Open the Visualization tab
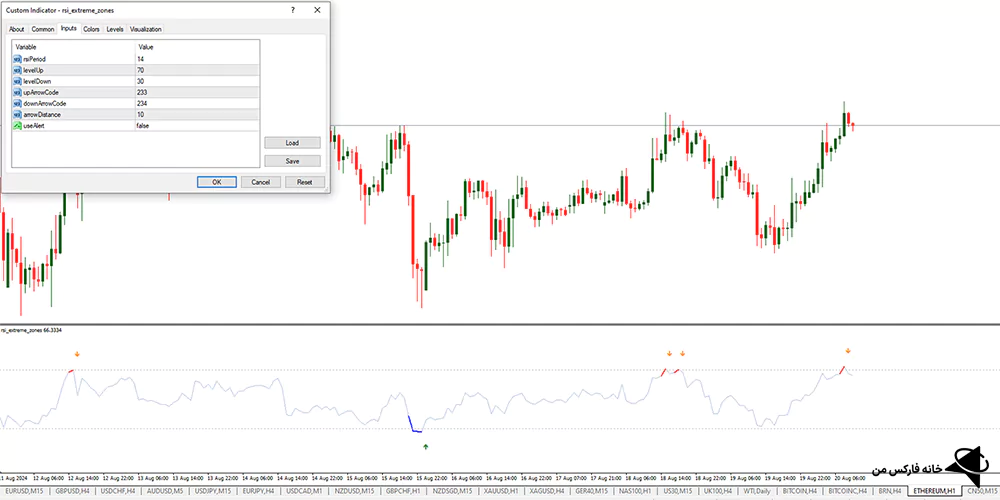 pyautogui.click(x=145, y=29)
